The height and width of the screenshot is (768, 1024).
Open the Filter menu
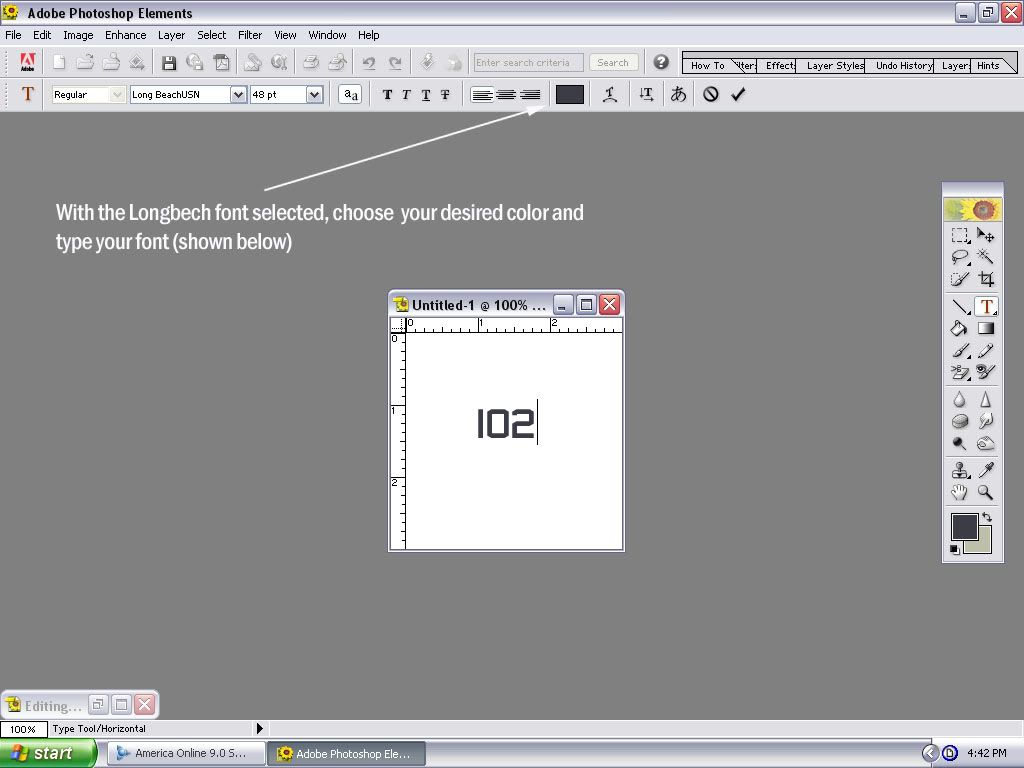[249, 35]
